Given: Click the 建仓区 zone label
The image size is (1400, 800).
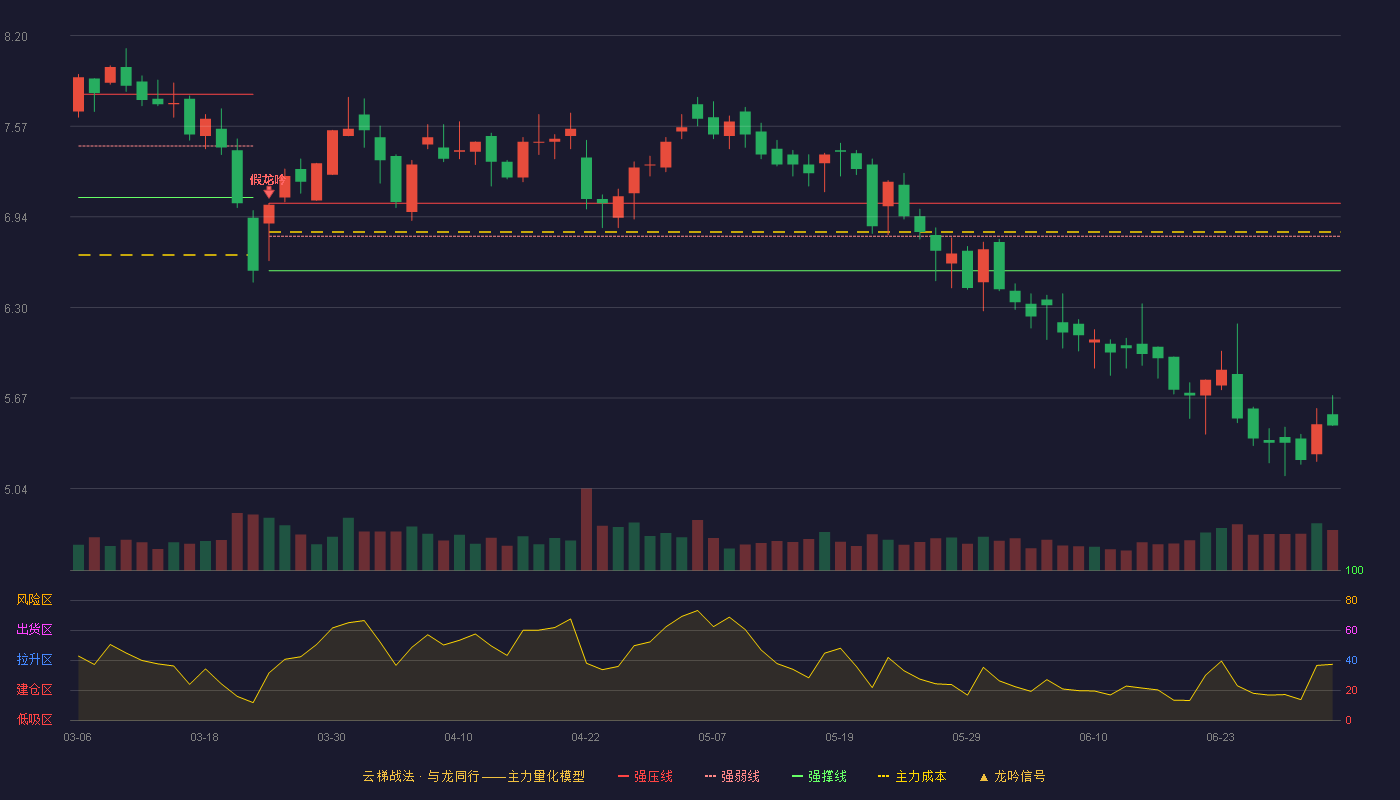Looking at the screenshot, I should [34, 690].
